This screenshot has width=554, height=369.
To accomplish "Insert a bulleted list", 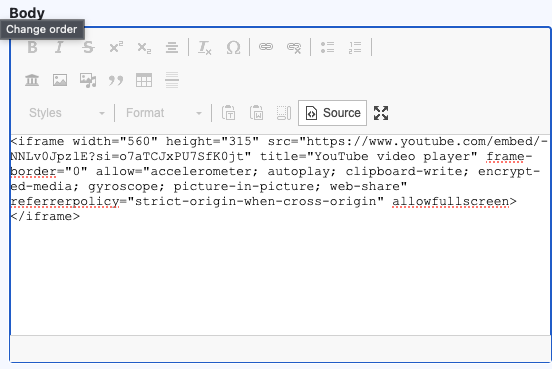I will click(327, 47).
